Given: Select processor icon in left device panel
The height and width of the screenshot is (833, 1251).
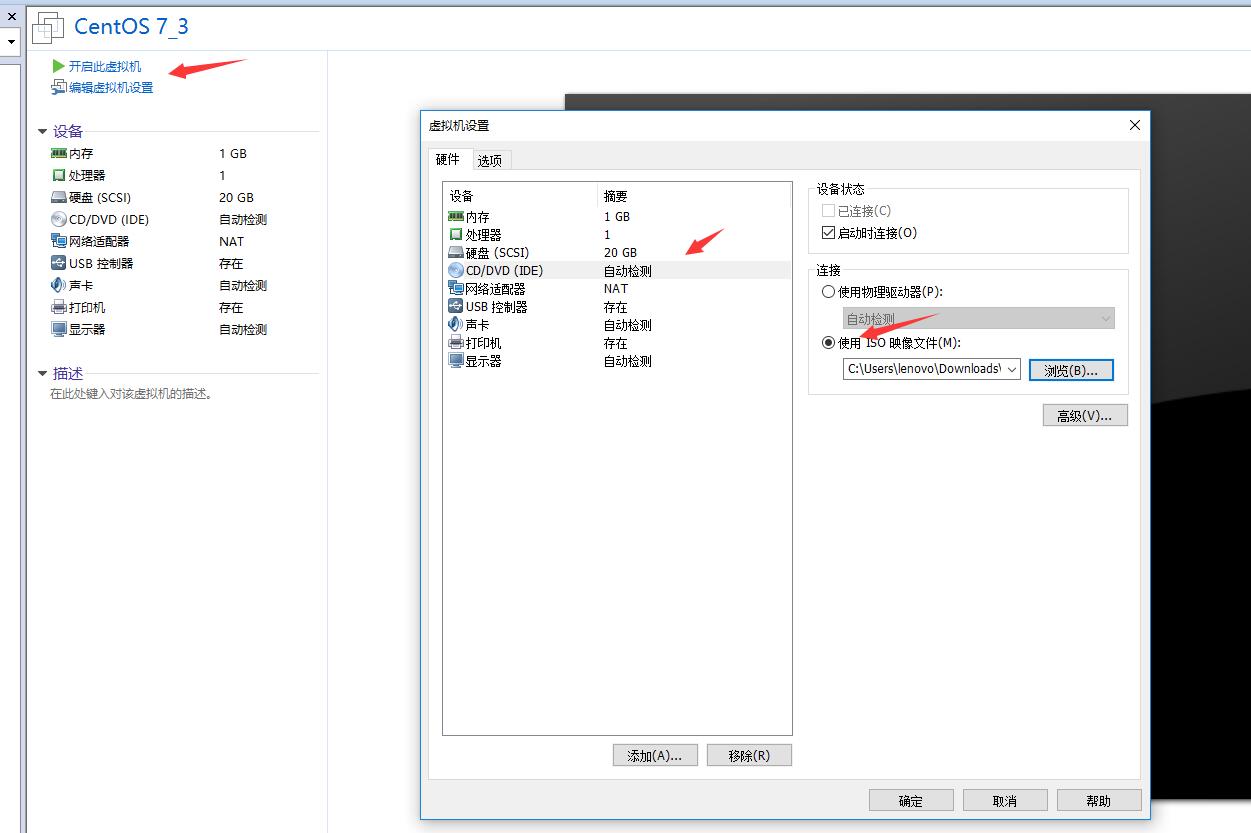Looking at the screenshot, I should tap(59, 175).
